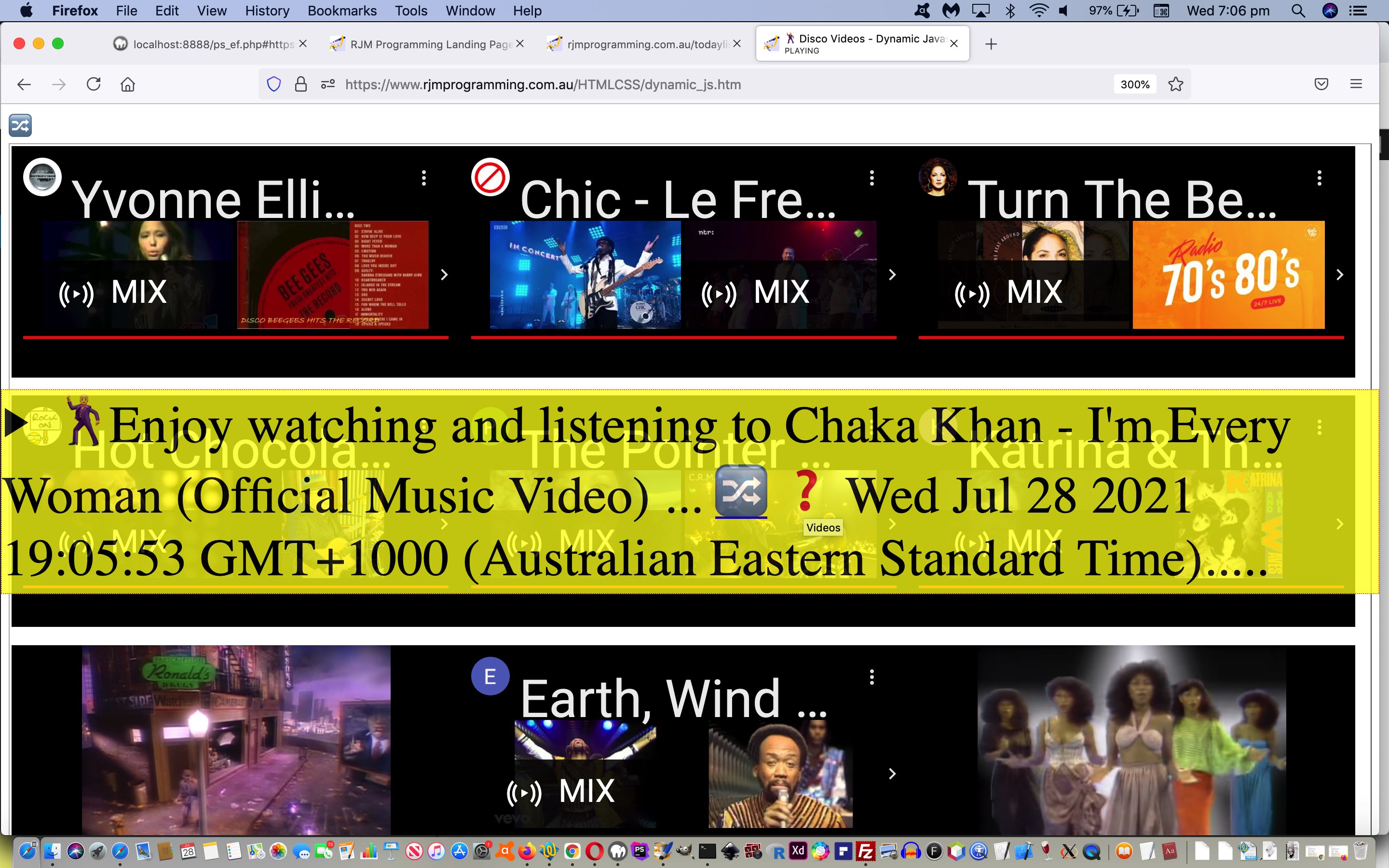The image size is (1389, 868).
Task: Show next items in Katrina player
Action: click(x=1339, y=524)
